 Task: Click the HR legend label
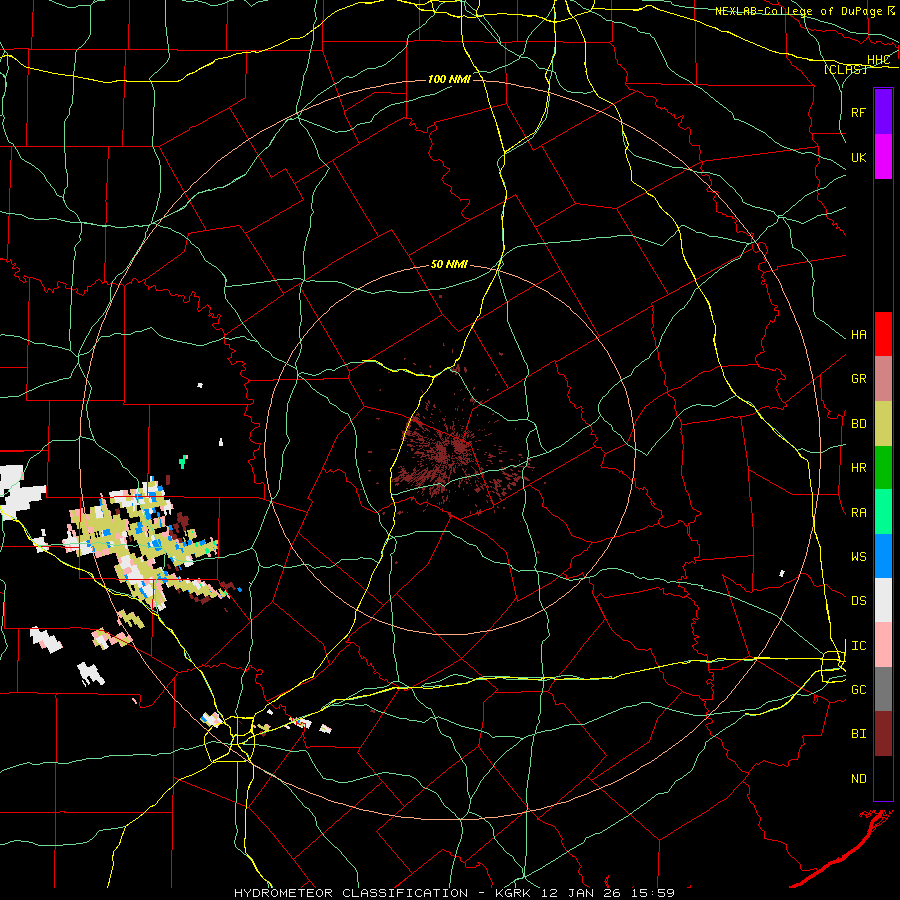pos(858,468)
